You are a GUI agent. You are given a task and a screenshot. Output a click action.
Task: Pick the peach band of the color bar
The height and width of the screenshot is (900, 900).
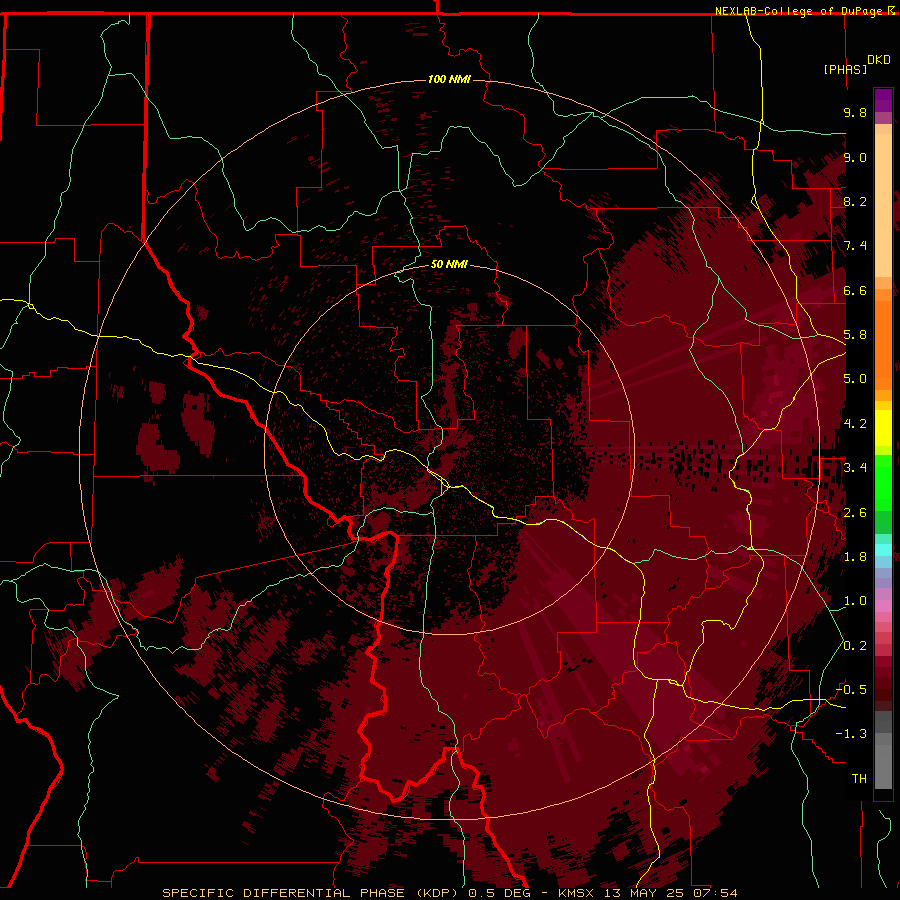pos(883,205)
